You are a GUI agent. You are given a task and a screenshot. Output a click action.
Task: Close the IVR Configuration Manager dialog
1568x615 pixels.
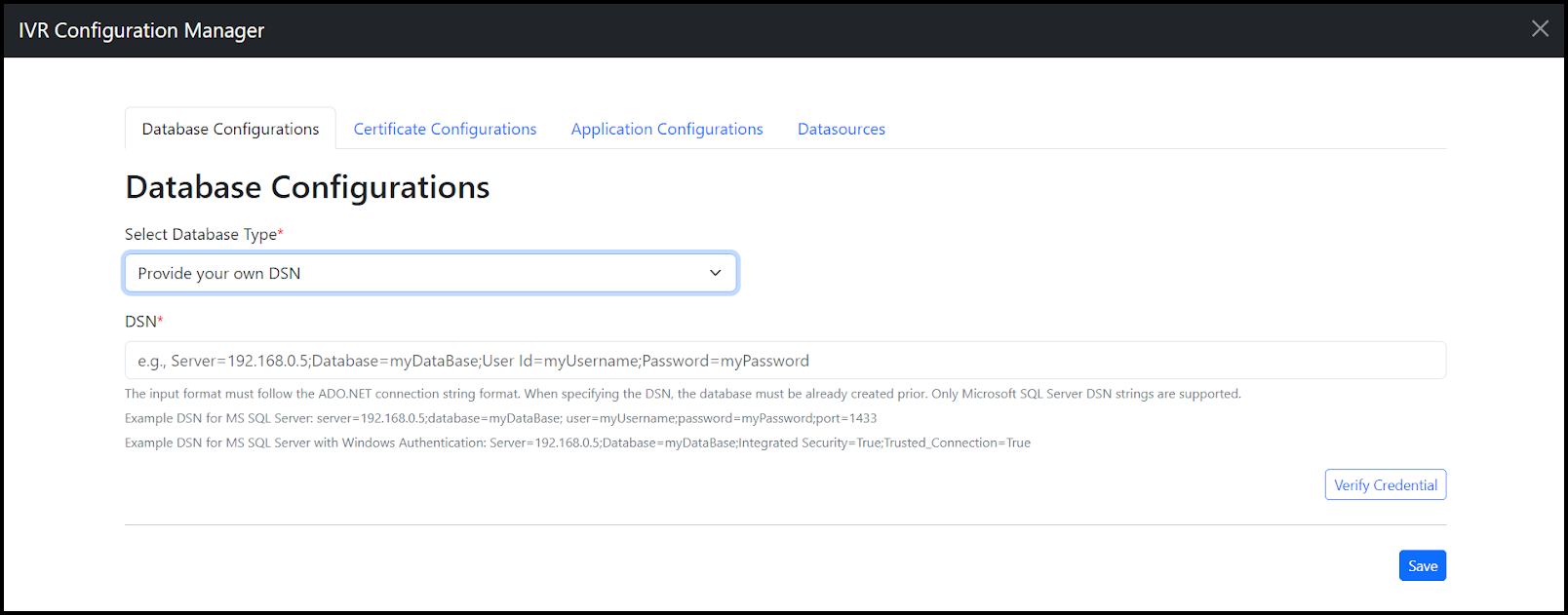click(x=1540, y=29)
